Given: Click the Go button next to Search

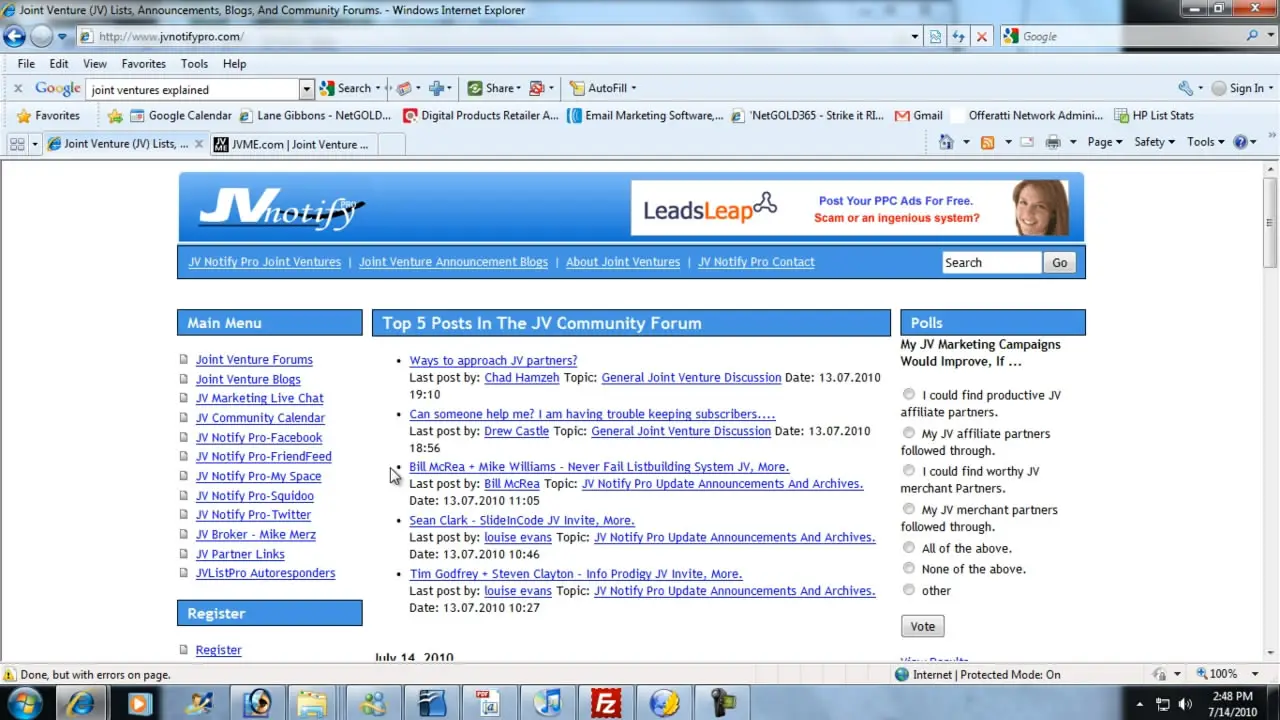Looking at the screenshot, I should (1060, 263).
